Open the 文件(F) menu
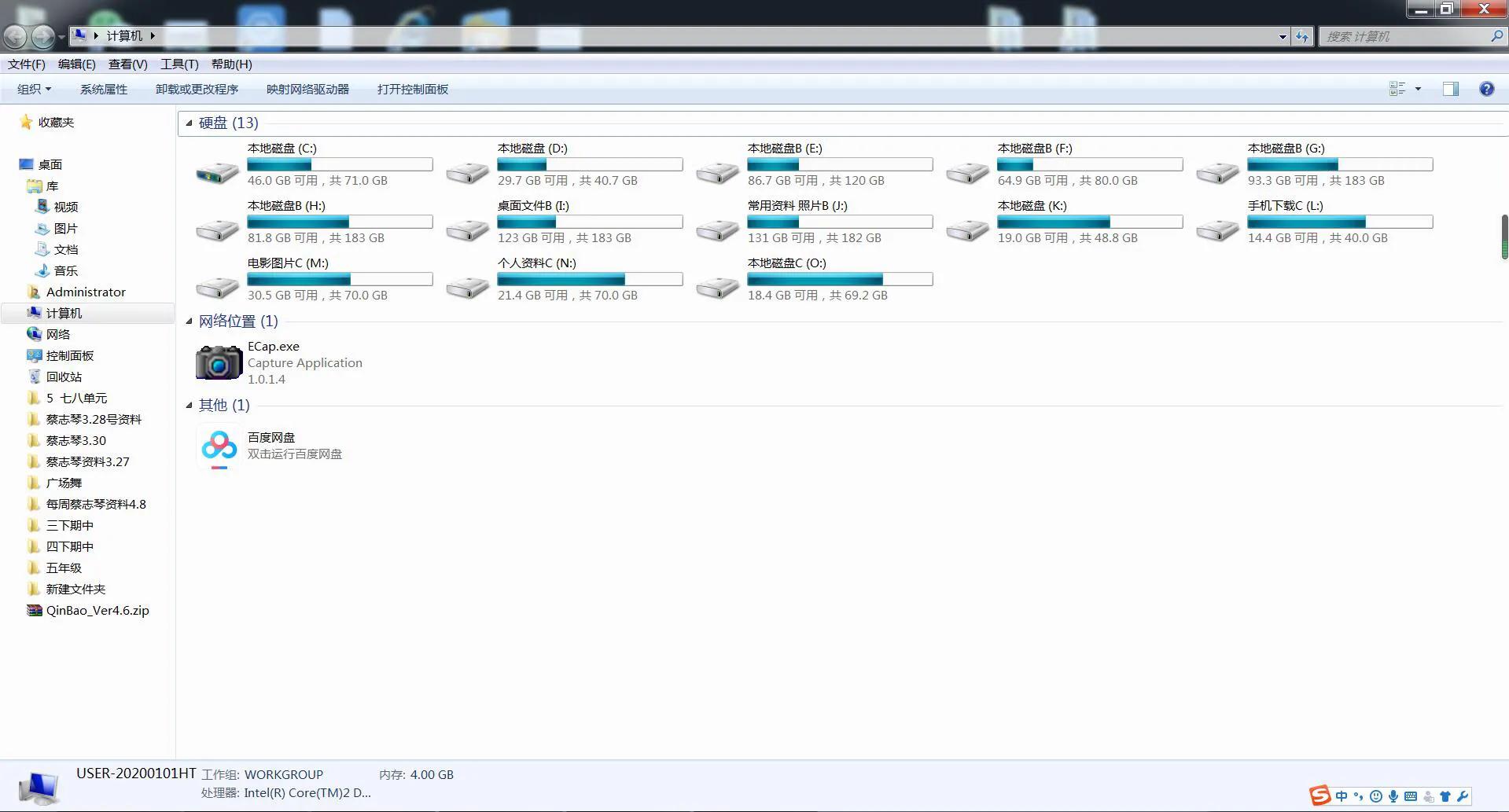Screen dimensions: 1509x812 [x=27, y=64]
